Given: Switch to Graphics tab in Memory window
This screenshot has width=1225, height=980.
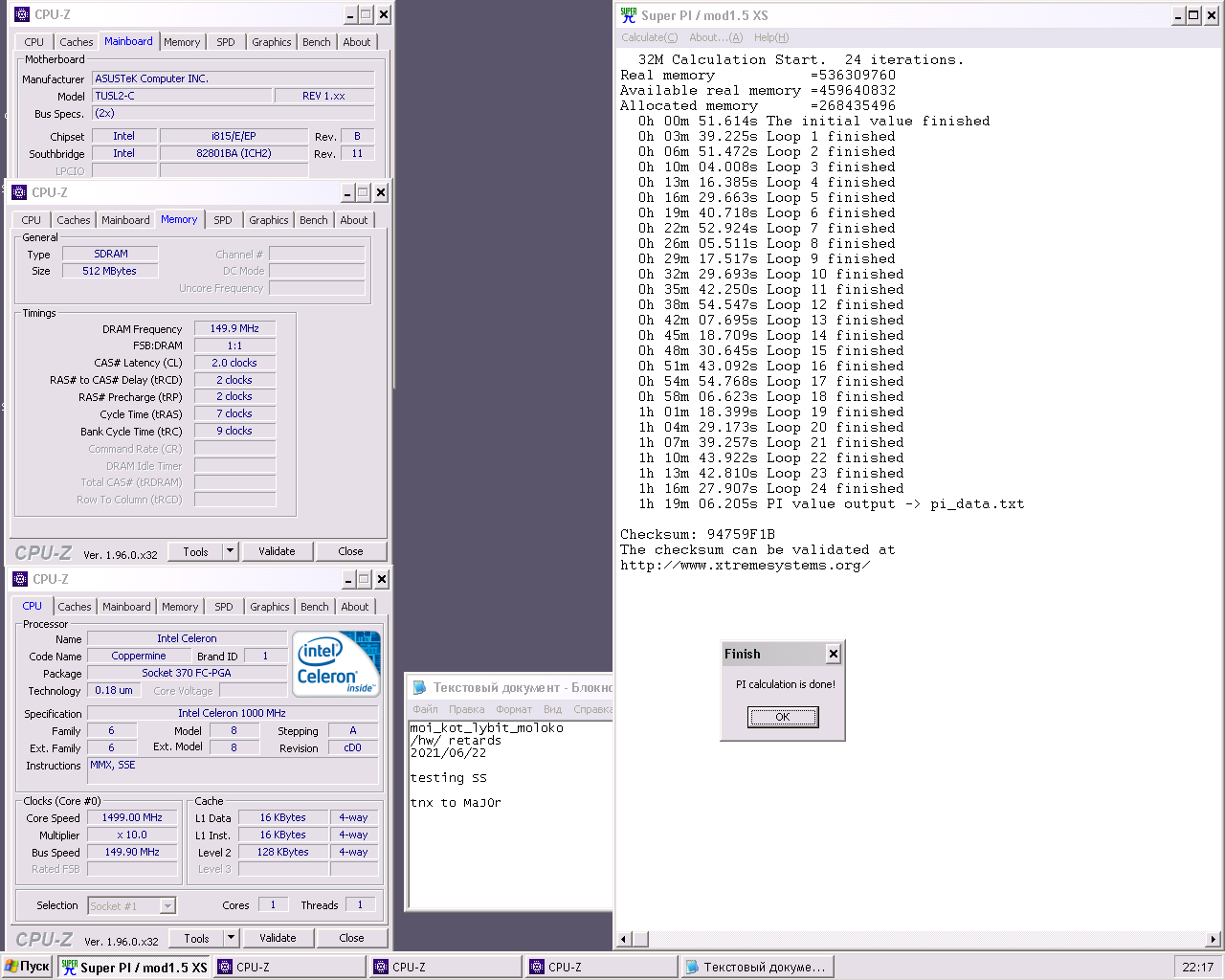Looking at the screenshot, I should point(269,220).
